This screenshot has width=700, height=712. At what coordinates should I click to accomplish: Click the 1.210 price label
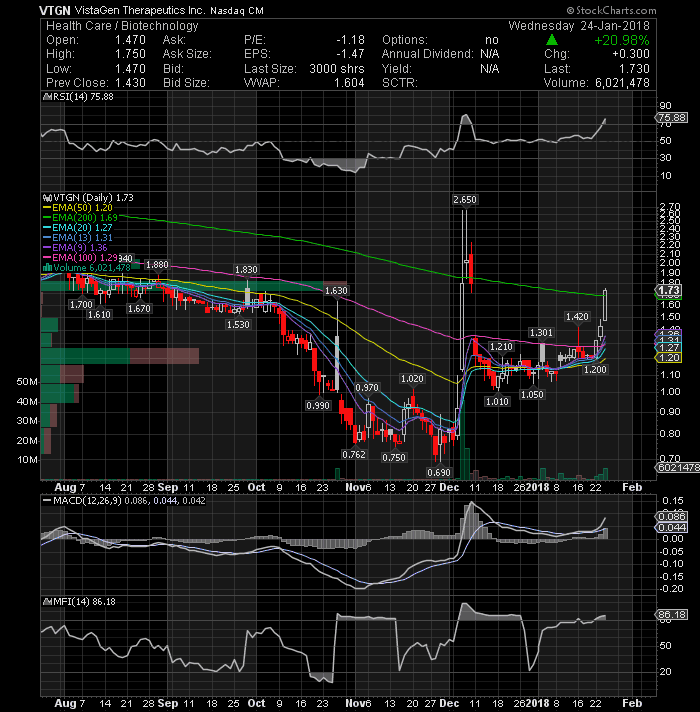click(x=501, y=347)
